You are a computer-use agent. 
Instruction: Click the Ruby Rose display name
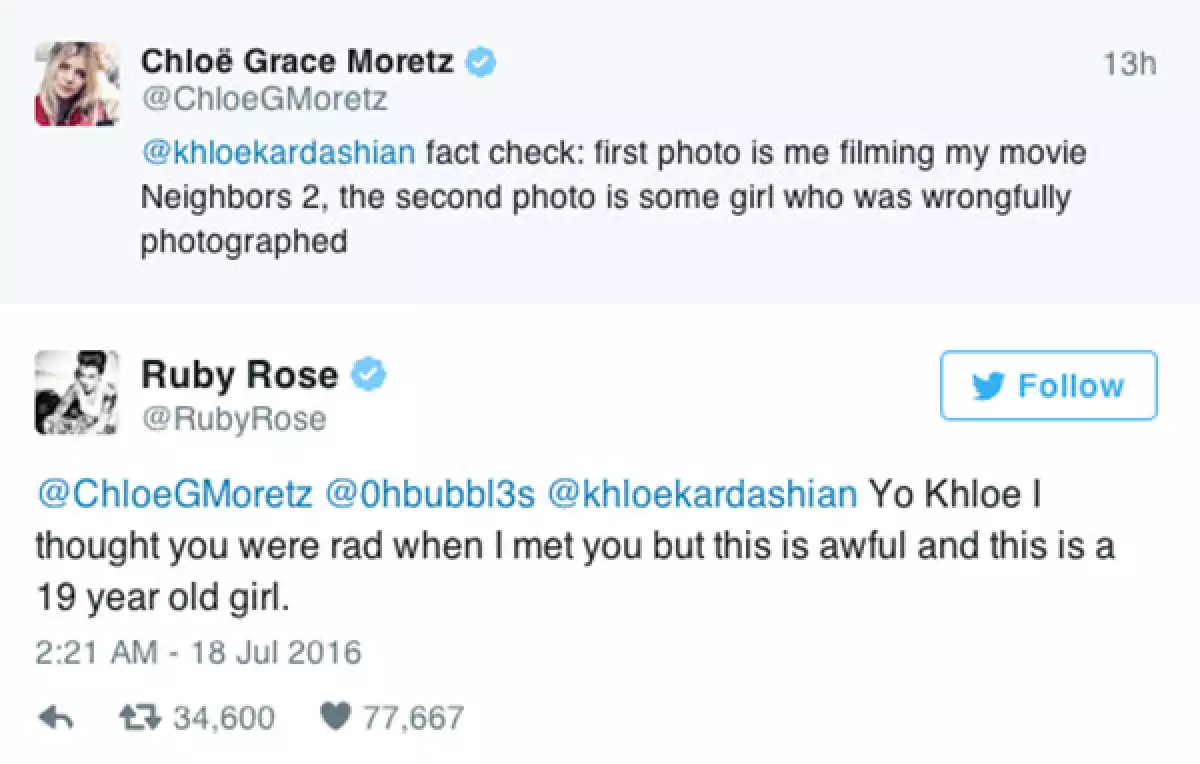point(240,375)
